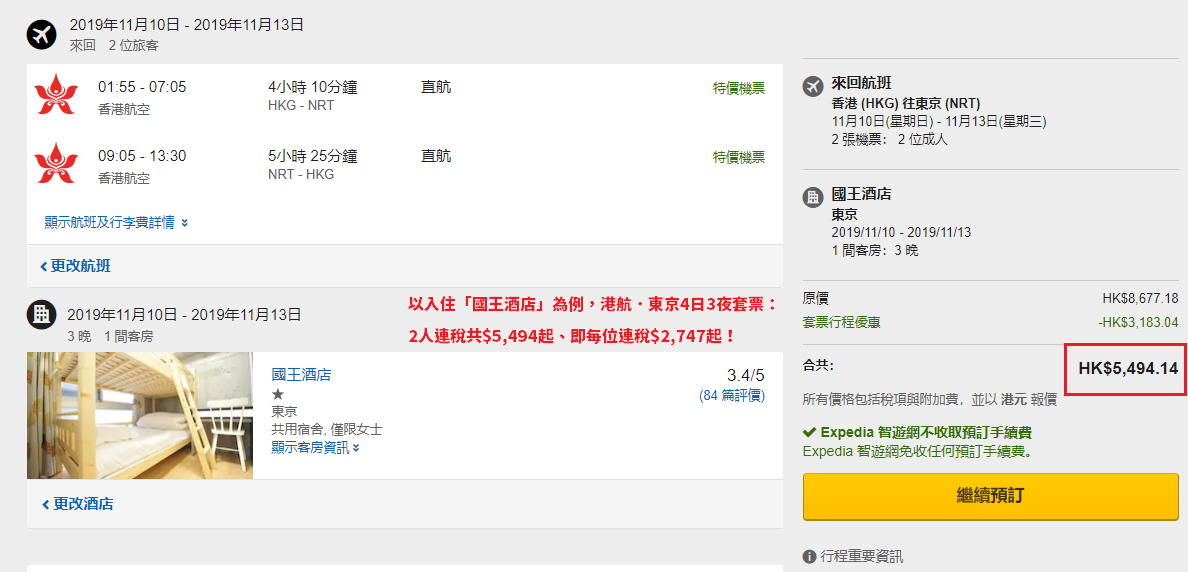
Task: Click 1 間客房: 3 晚 room summary
Action: pyautogui.click(x=875, y=250)
